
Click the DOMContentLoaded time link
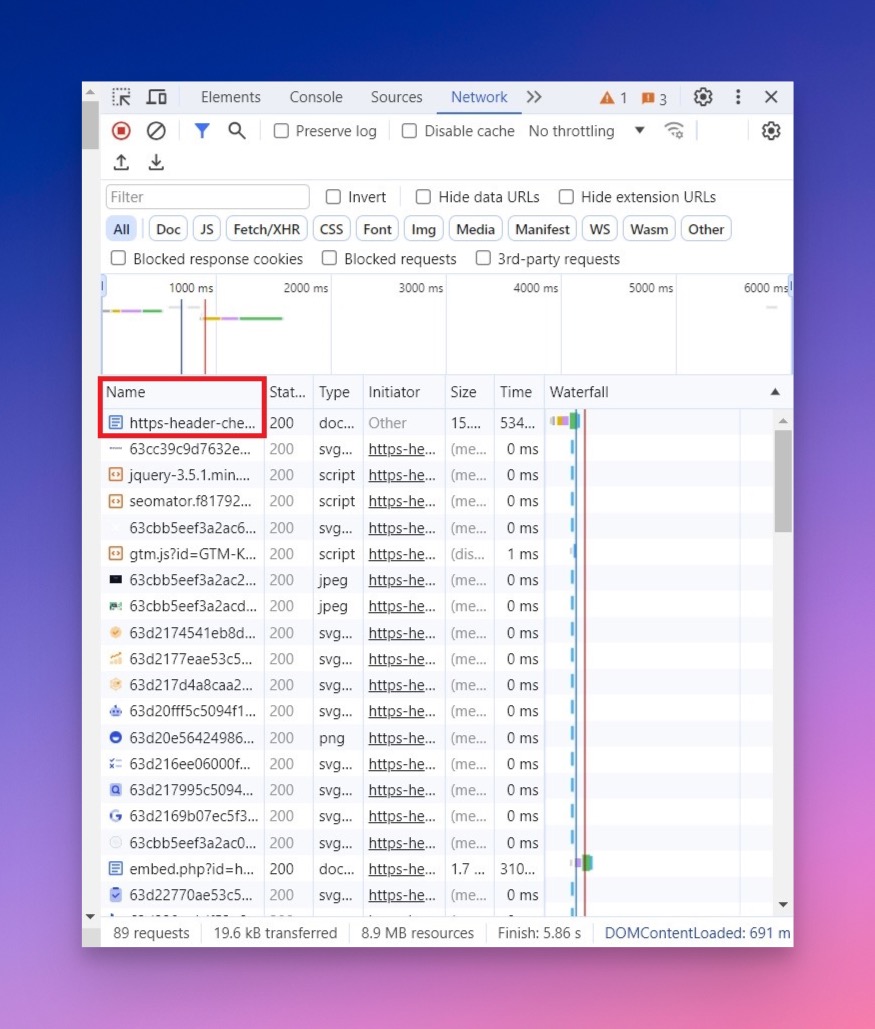695,932
